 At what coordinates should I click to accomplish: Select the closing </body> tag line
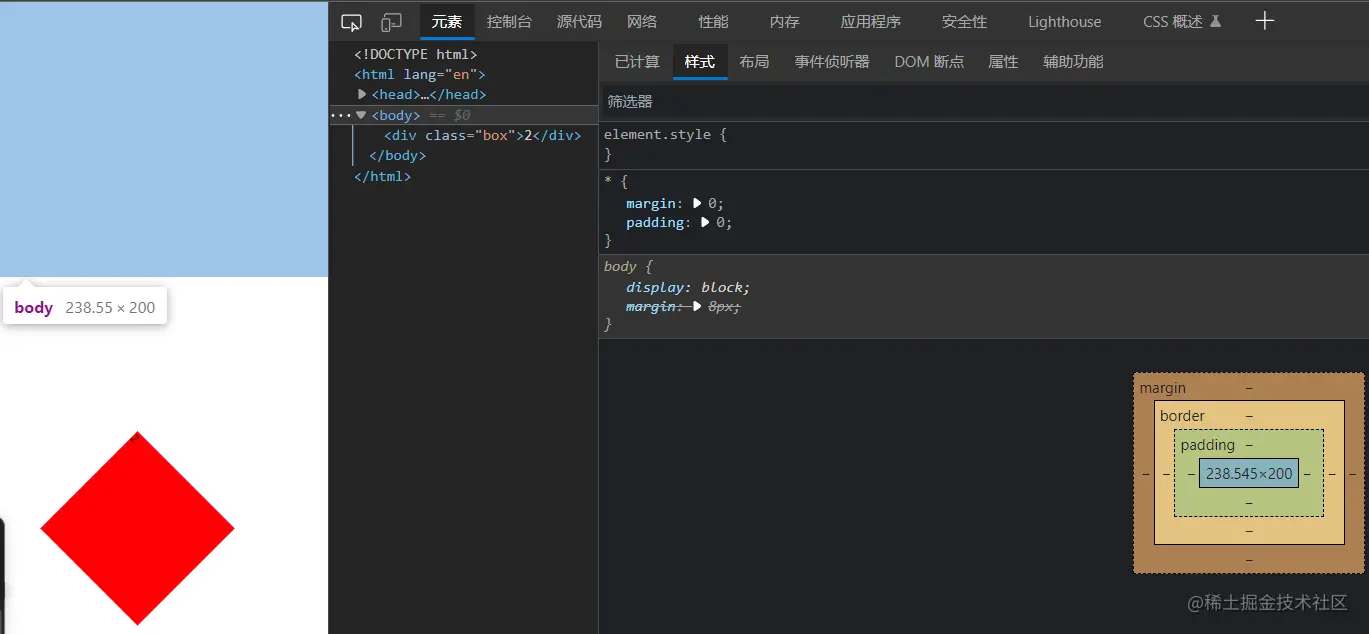(398, 156)
